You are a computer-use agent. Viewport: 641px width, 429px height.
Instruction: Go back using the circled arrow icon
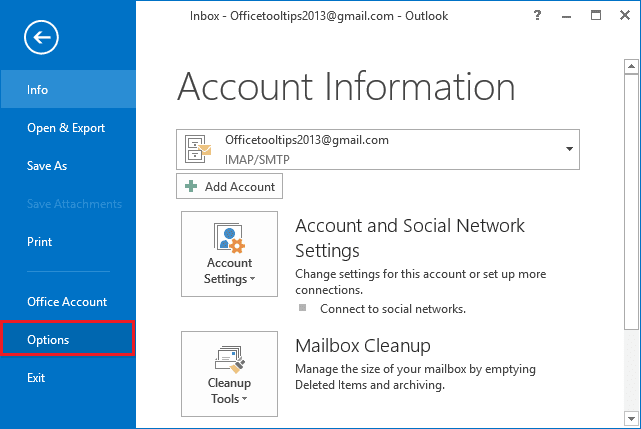pos(41,37)
